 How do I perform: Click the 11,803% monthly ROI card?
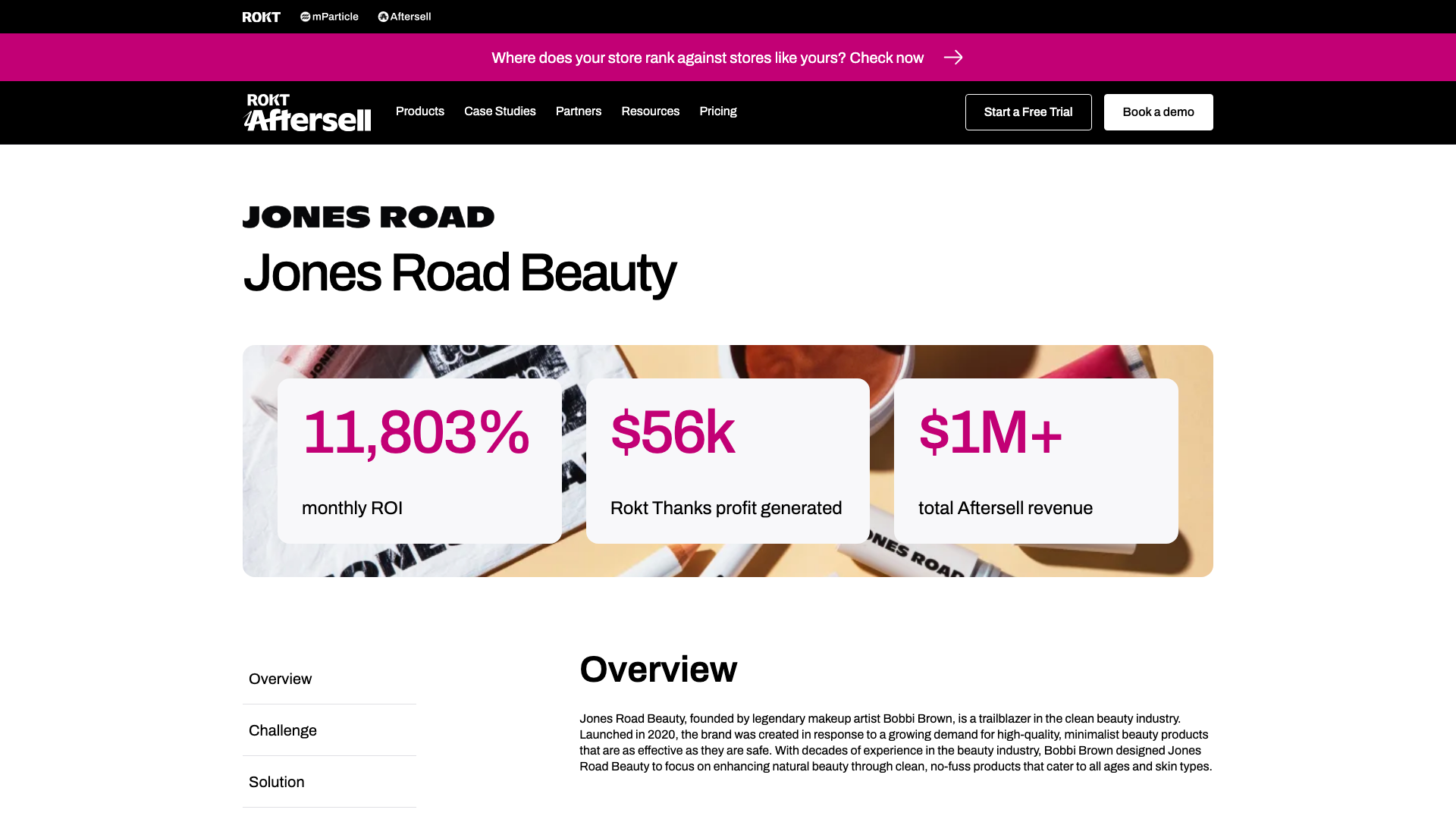pos(419,461)
